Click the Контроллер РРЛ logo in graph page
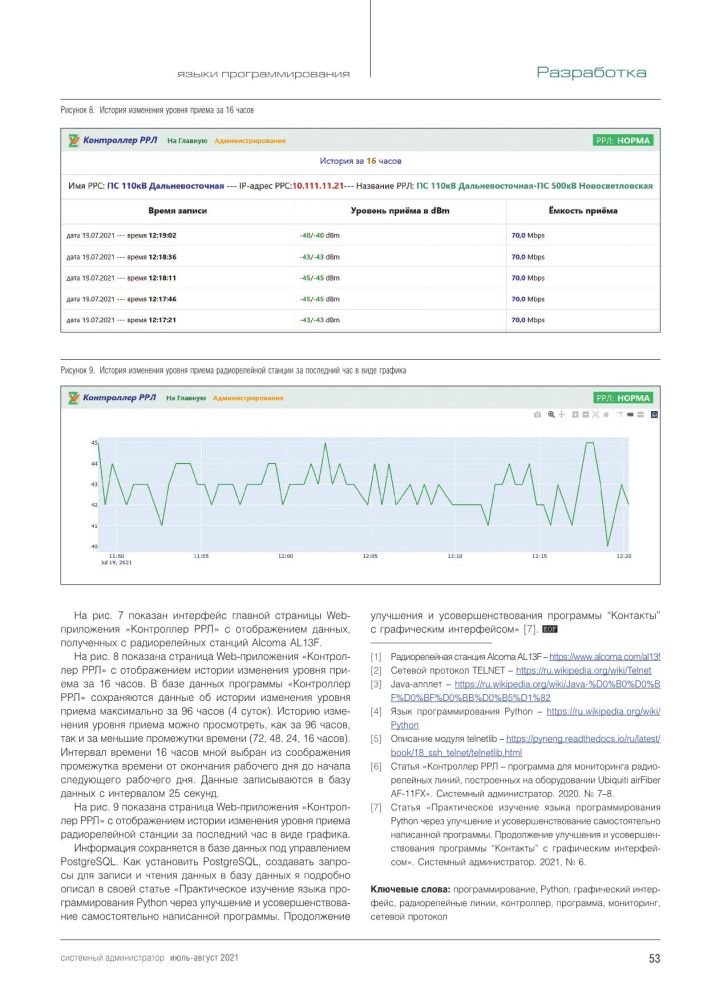This screenshot has height=1000, width=708. (x=112, y=398)
